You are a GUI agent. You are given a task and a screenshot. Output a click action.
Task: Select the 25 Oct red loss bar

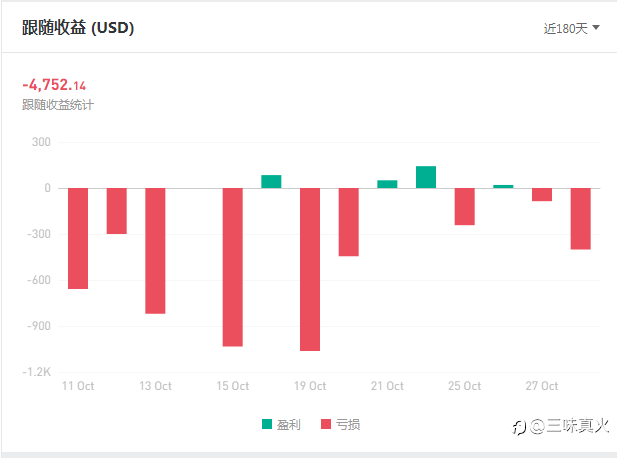(464, 206)
